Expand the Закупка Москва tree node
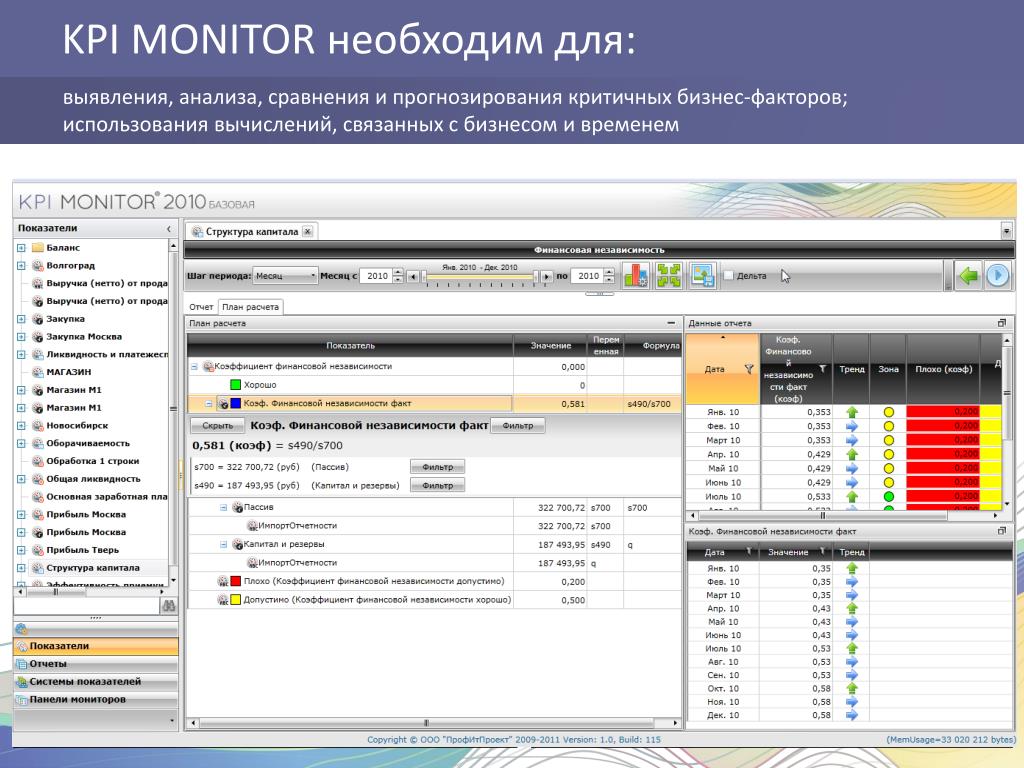Viewport: 1024px width, 768px height. pyautogui.click(x=21, y=337)
